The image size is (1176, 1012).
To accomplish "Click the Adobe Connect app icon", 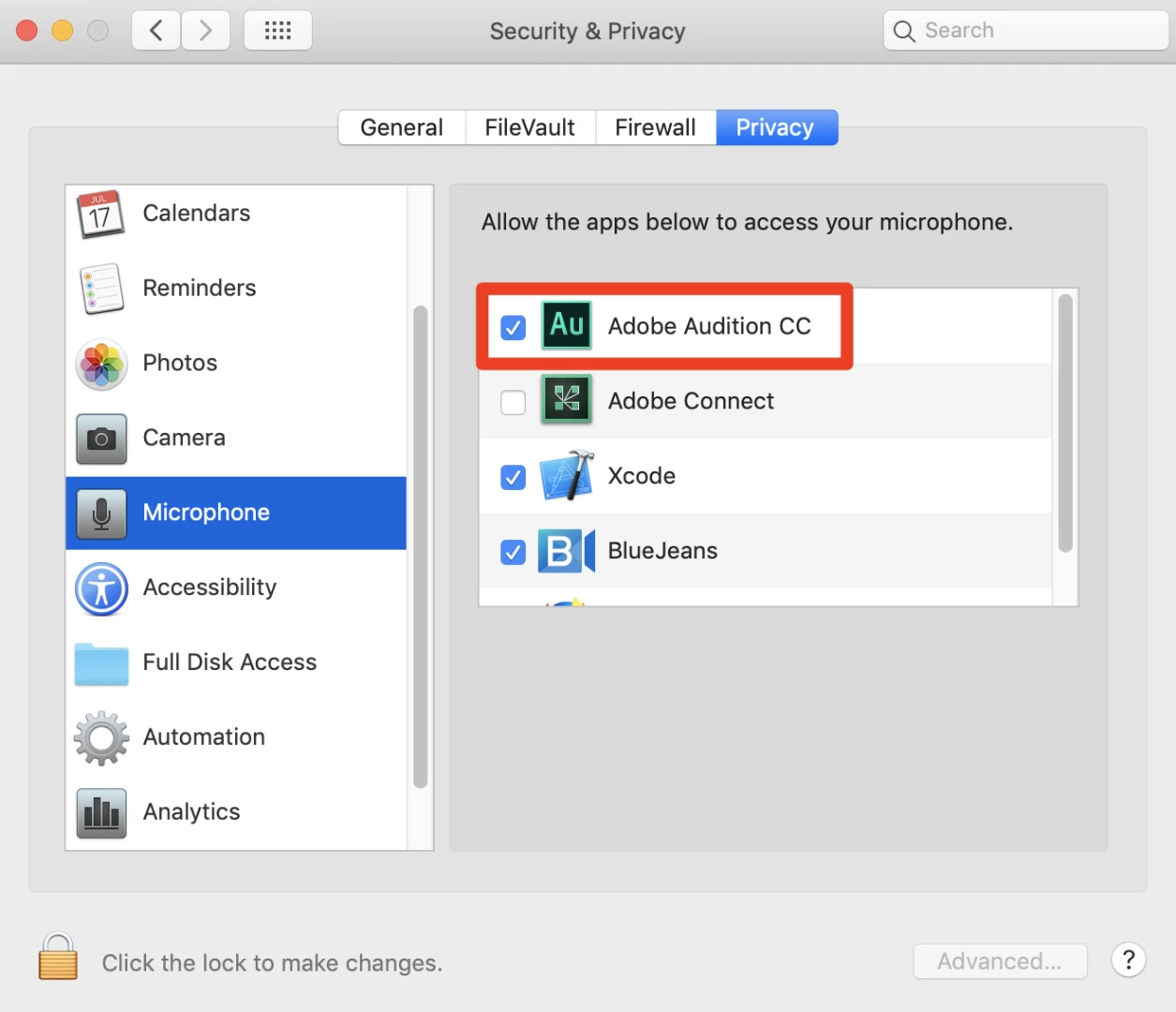I will (x=567, y=400).
